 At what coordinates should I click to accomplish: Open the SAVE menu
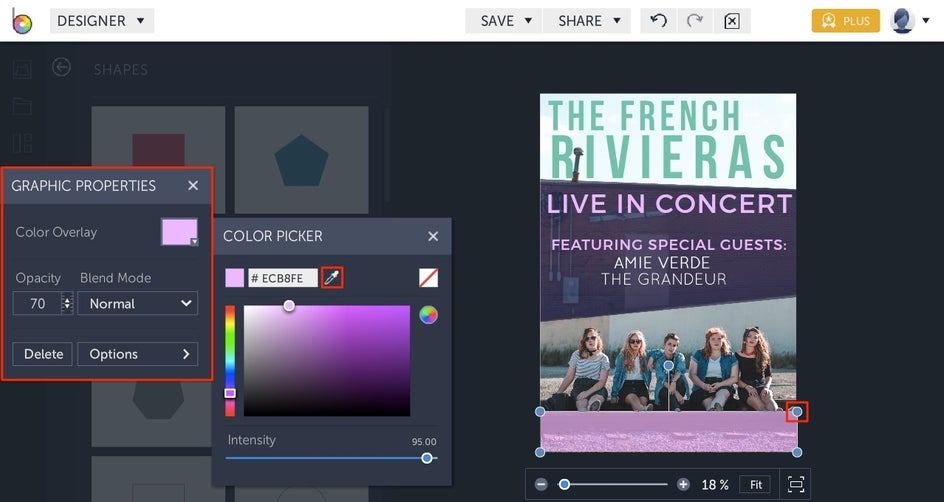tap(503, 20)
